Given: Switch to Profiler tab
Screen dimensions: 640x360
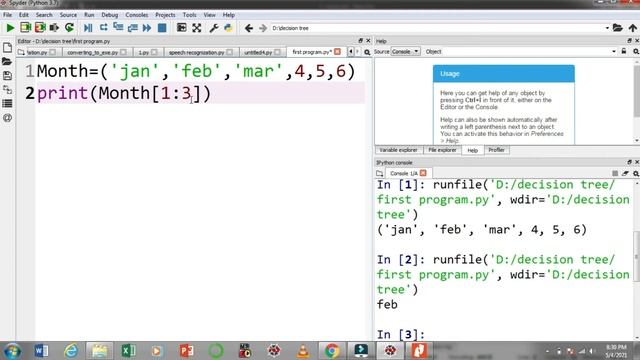Looking at the screenshot, I should coord(496,150).
